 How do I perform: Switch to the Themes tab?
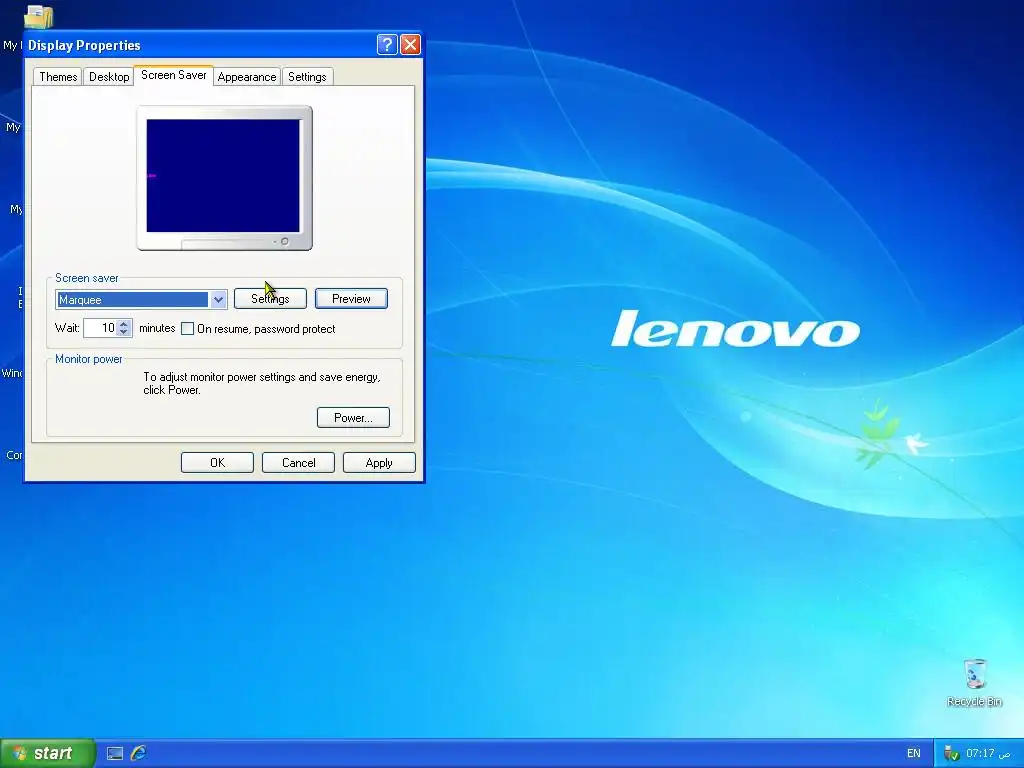tap(58, 76)
